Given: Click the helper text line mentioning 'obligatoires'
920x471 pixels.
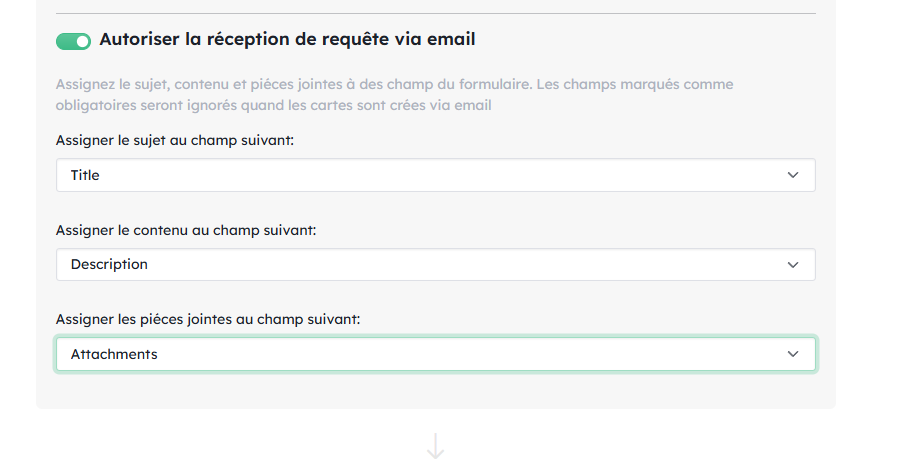Looking at the screenshot, I should [x=273, y=105].
